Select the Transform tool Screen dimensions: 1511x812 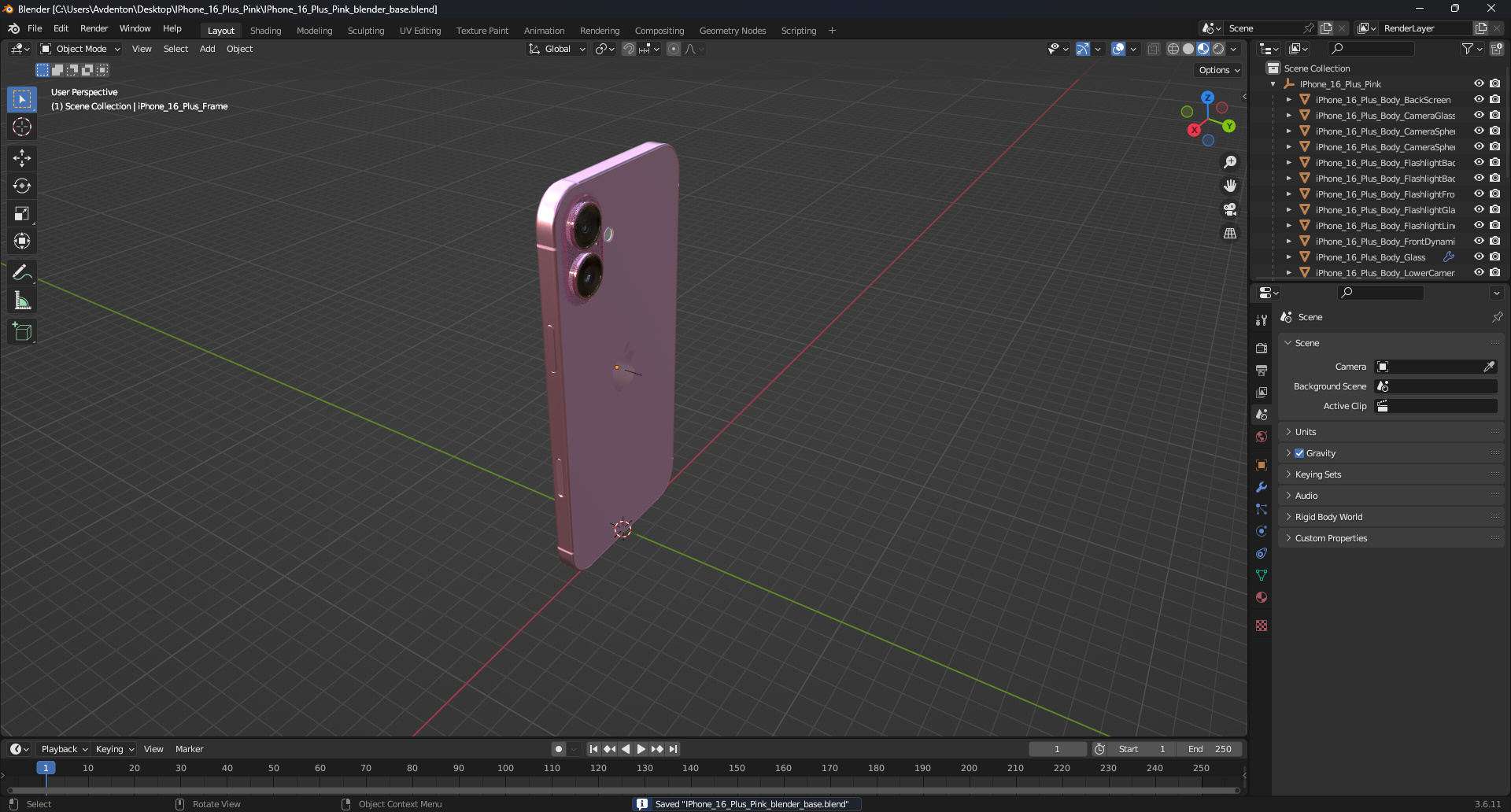point(22,241)
